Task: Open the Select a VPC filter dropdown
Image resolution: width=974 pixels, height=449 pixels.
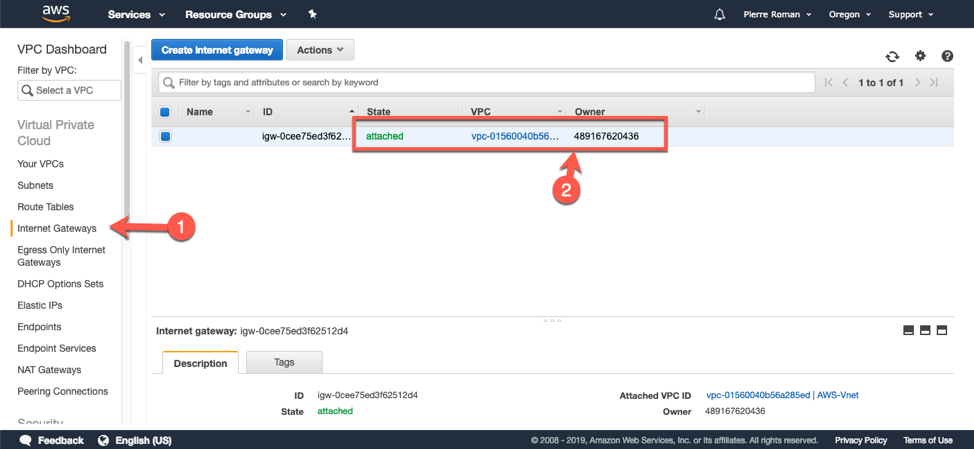Action: (x=69, y=90)
